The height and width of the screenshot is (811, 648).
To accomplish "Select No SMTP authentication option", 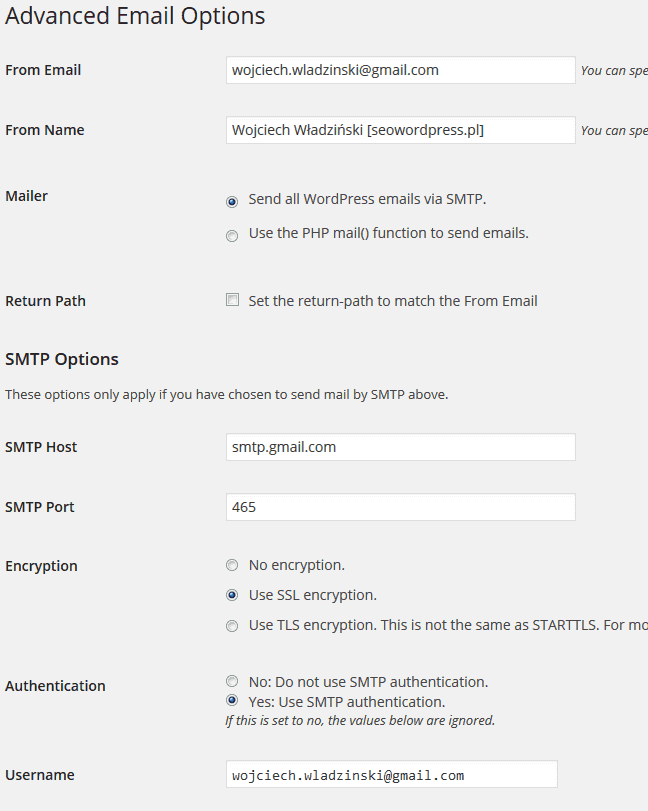I will pos(232,681).
